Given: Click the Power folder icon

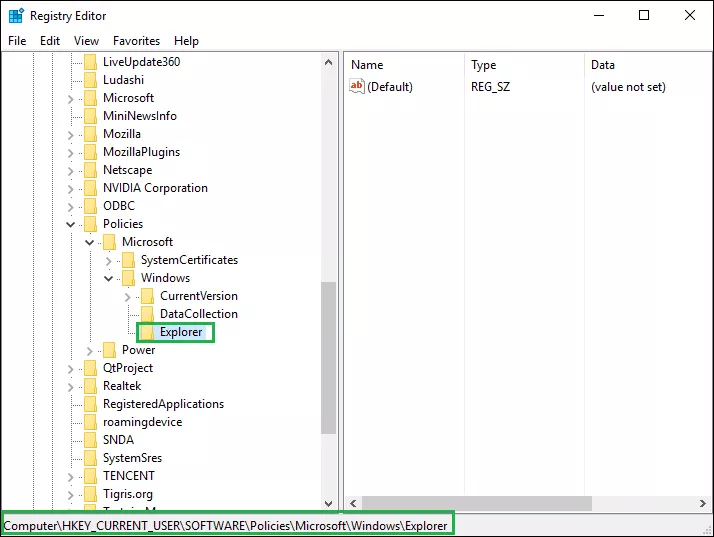Looking at the screenshot, I should click(x=109, y=350).
